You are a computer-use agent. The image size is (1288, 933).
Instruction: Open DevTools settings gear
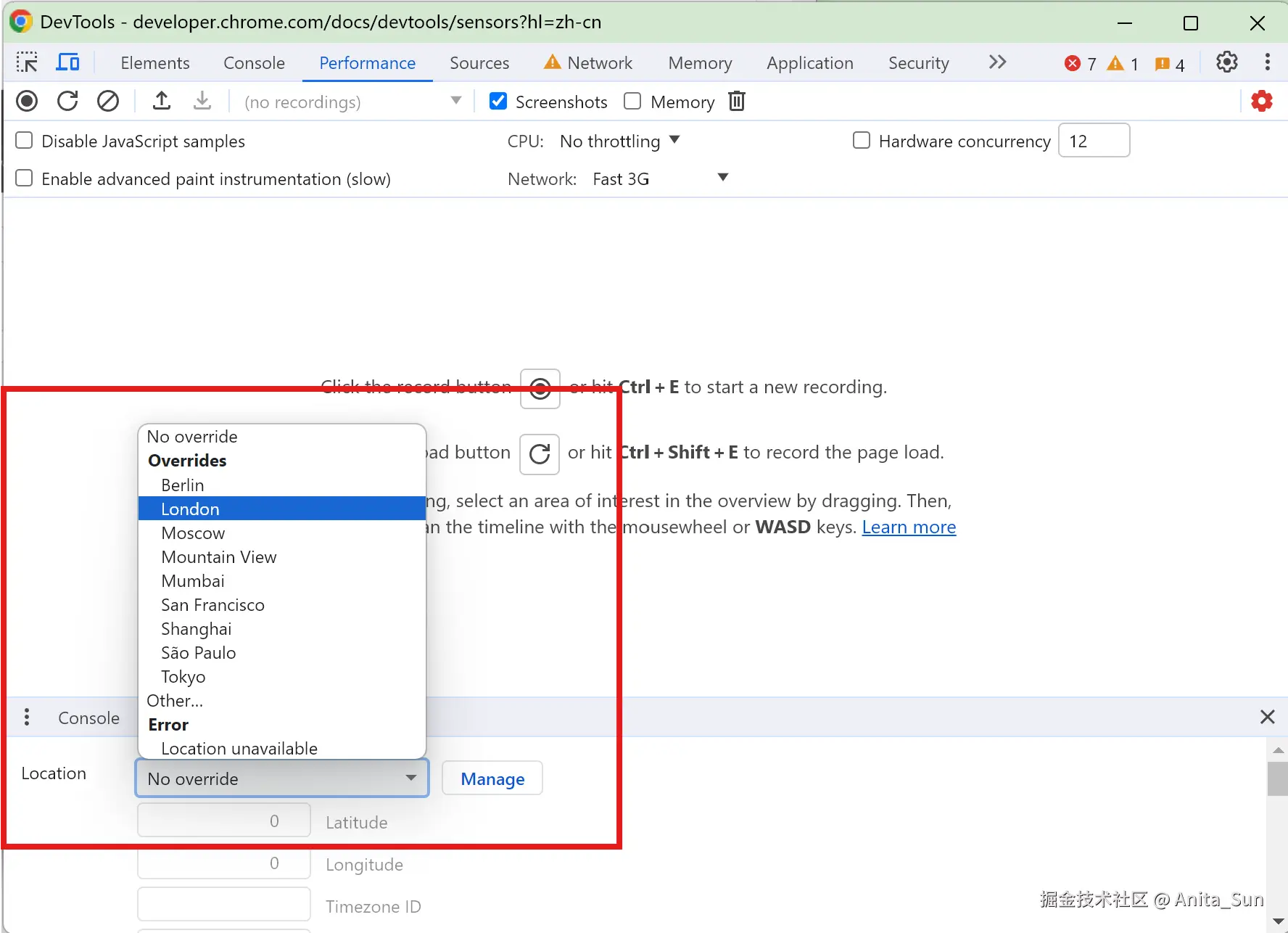click(x=1227, y=62)
